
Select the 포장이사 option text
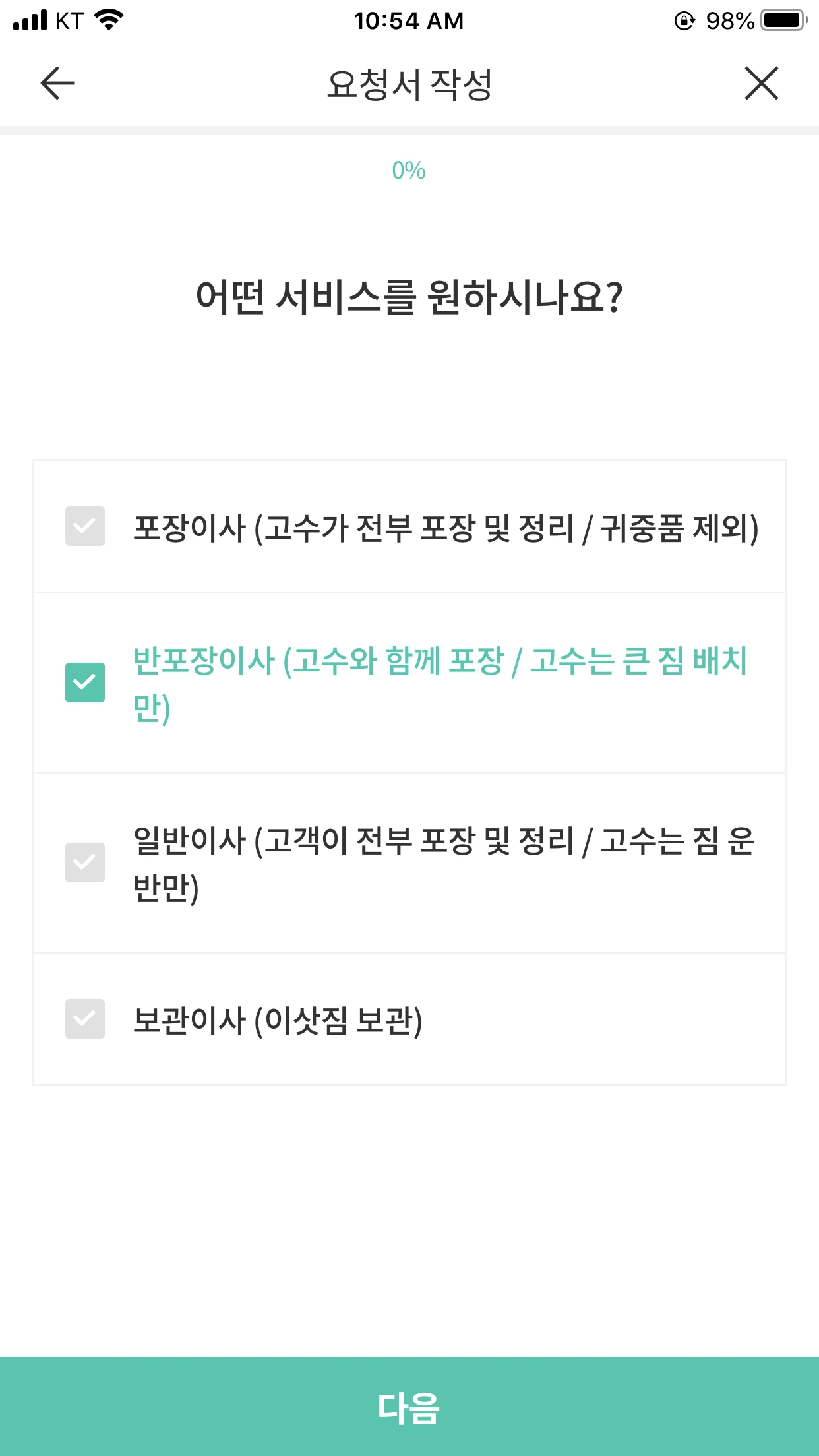(446, 528)
